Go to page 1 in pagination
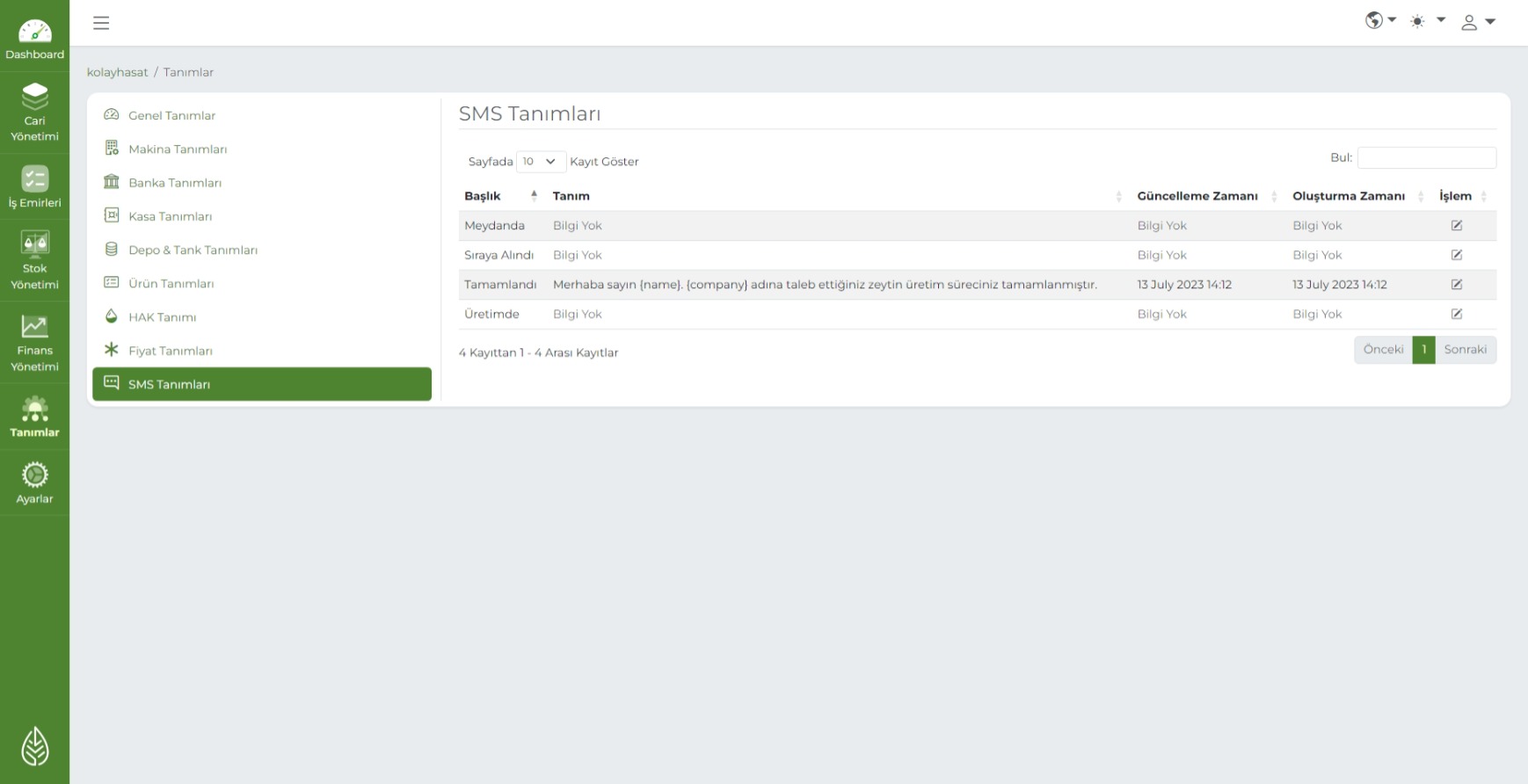This screenshot has width=1528, height=784. click(x=1423, y=350)
